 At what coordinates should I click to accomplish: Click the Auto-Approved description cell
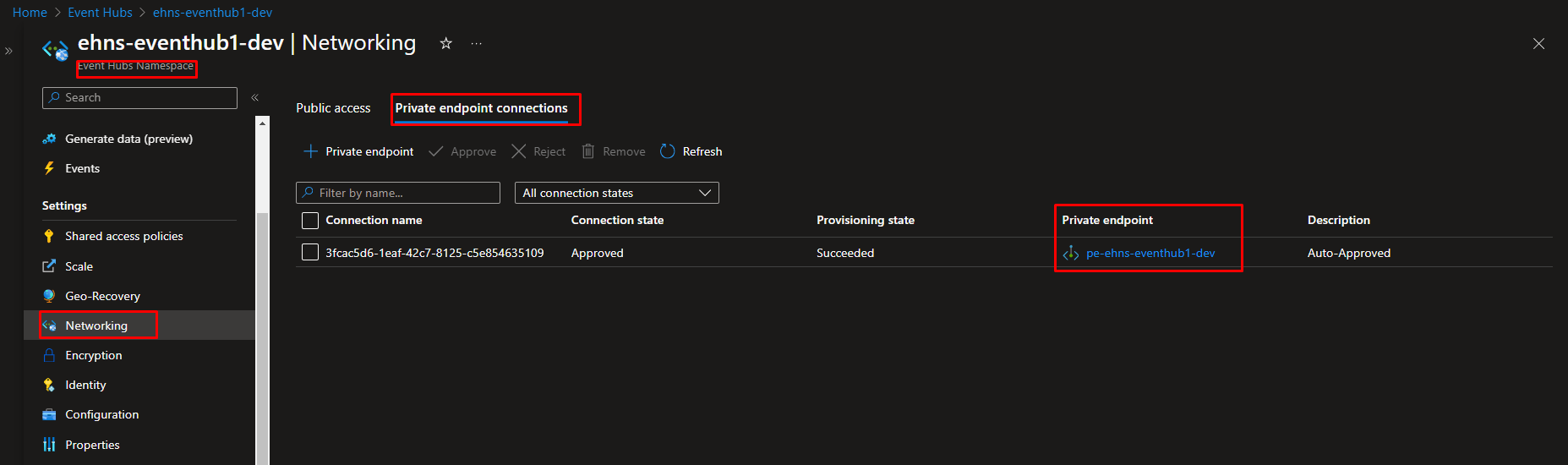[x=1349, y=253]
